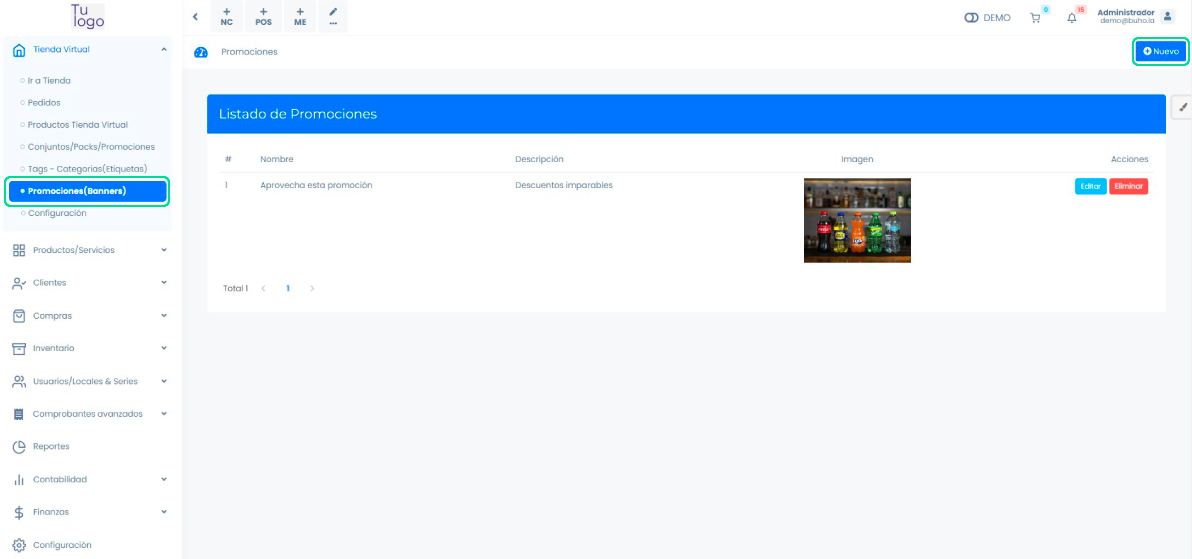Toggle the DEMO mode switch

tap(971, 18)
